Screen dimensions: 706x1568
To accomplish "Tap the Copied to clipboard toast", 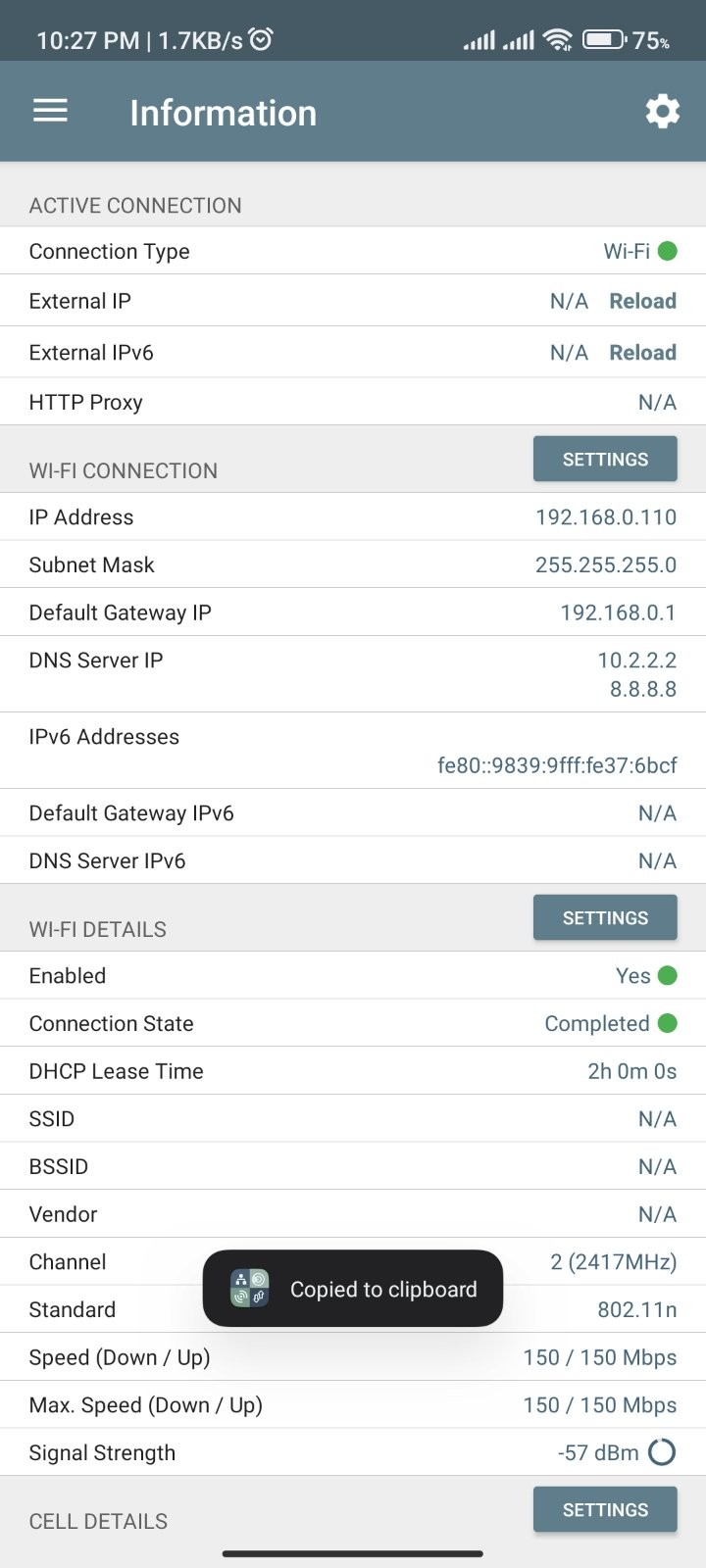I will pyautogui.click(x=353, y=1289).
